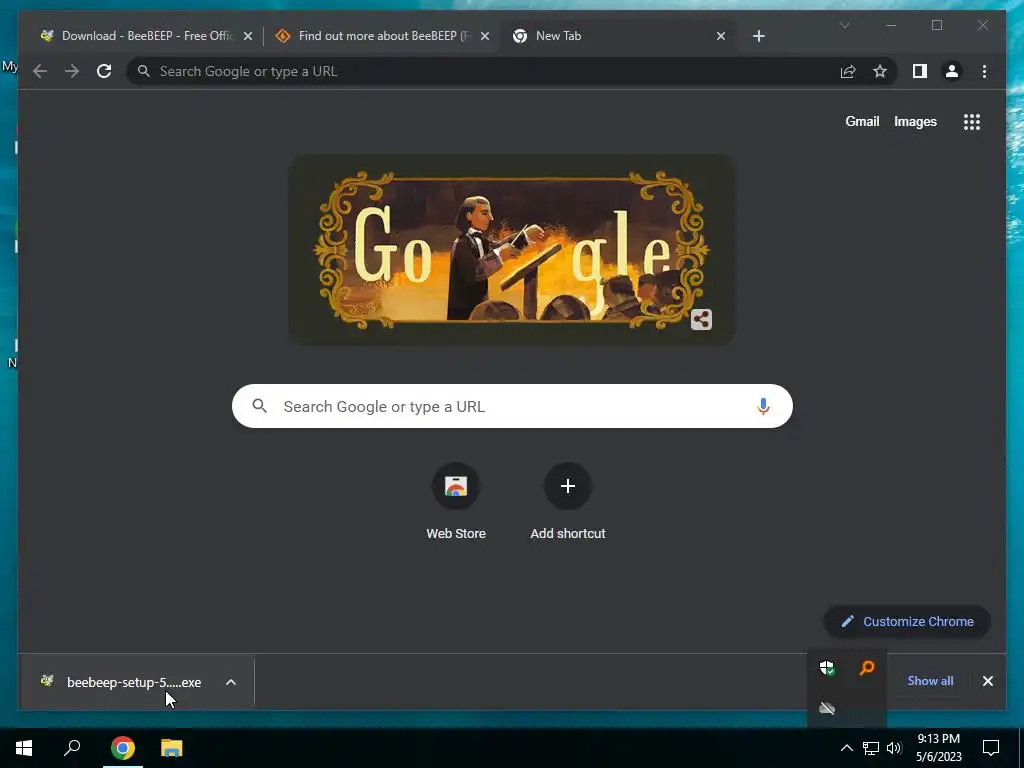1024x768 pixels.
Task: Go back to the previous page
Action: [40, 71]
